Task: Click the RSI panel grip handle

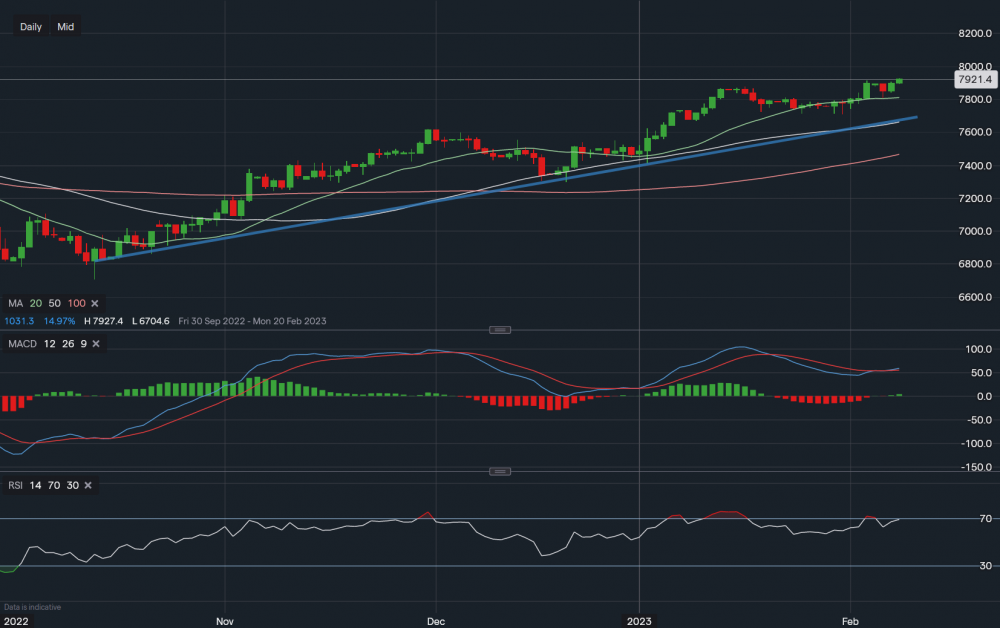Action: tap(499, 470)
